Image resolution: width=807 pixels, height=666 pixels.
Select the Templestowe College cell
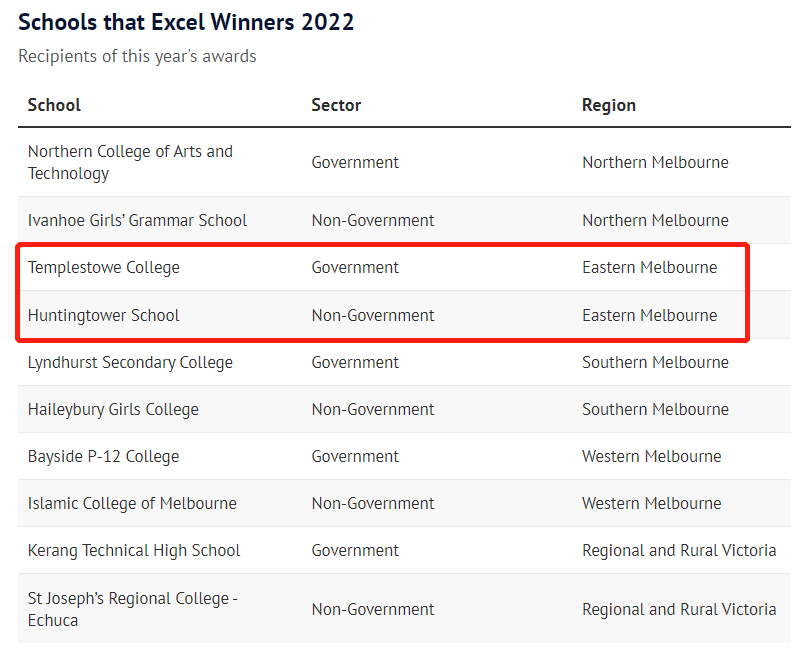coord(104,267)
